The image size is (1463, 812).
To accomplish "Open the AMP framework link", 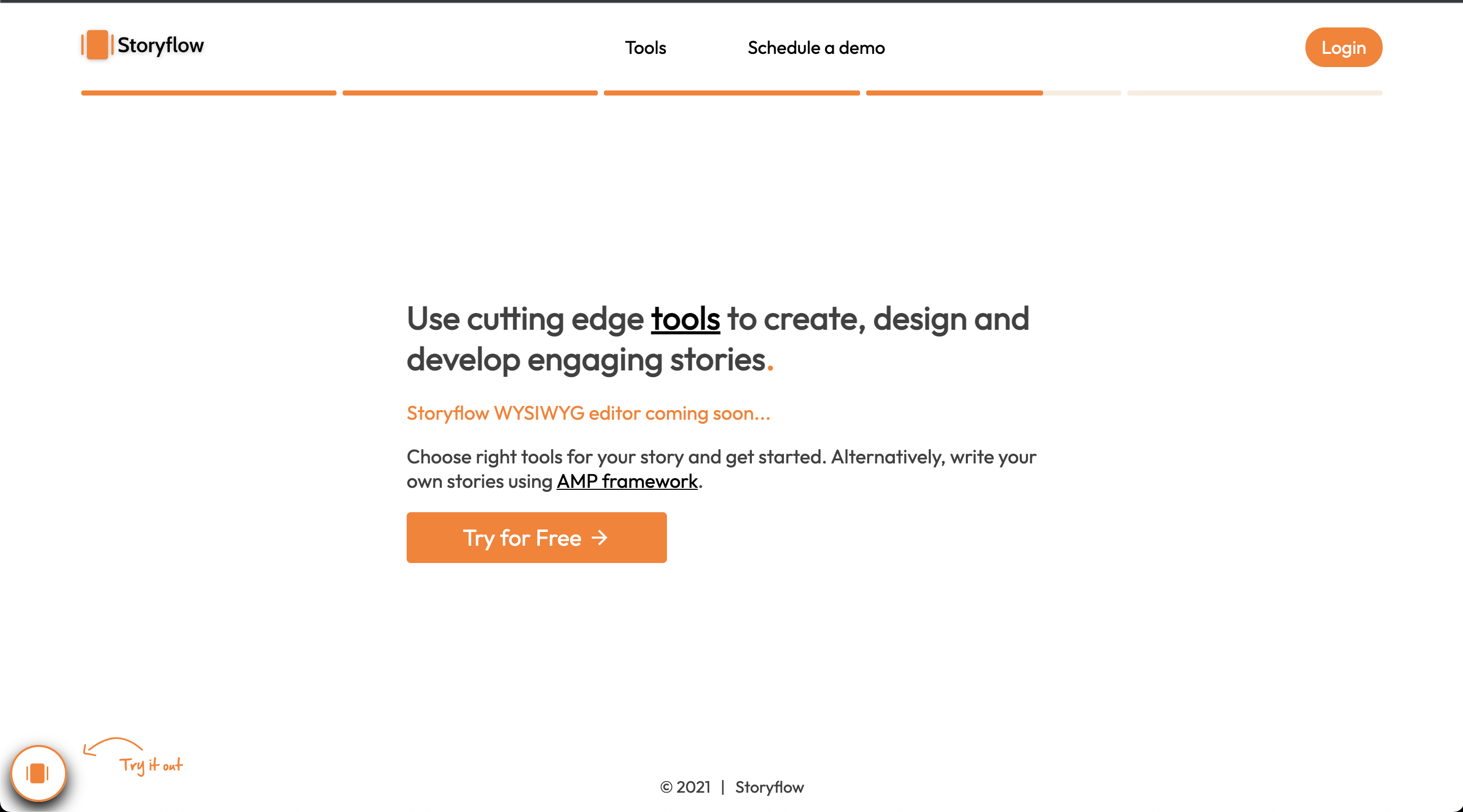I will [x=627, y=482].
